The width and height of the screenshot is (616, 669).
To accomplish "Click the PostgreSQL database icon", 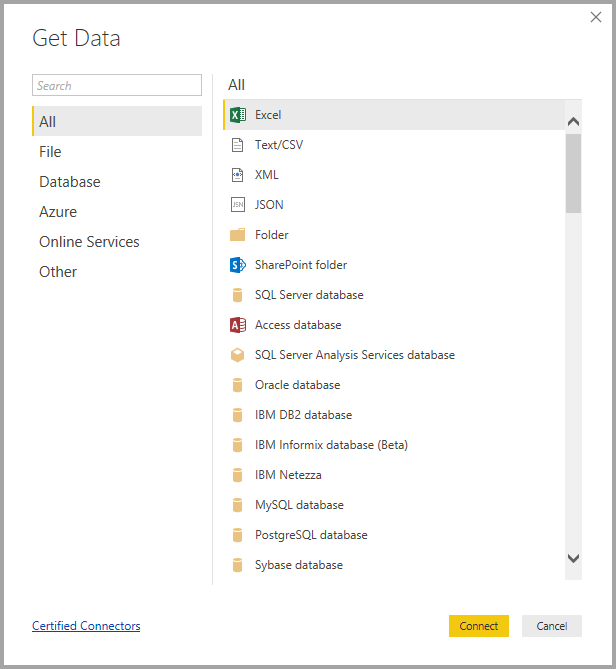I will tap(238, 535).
